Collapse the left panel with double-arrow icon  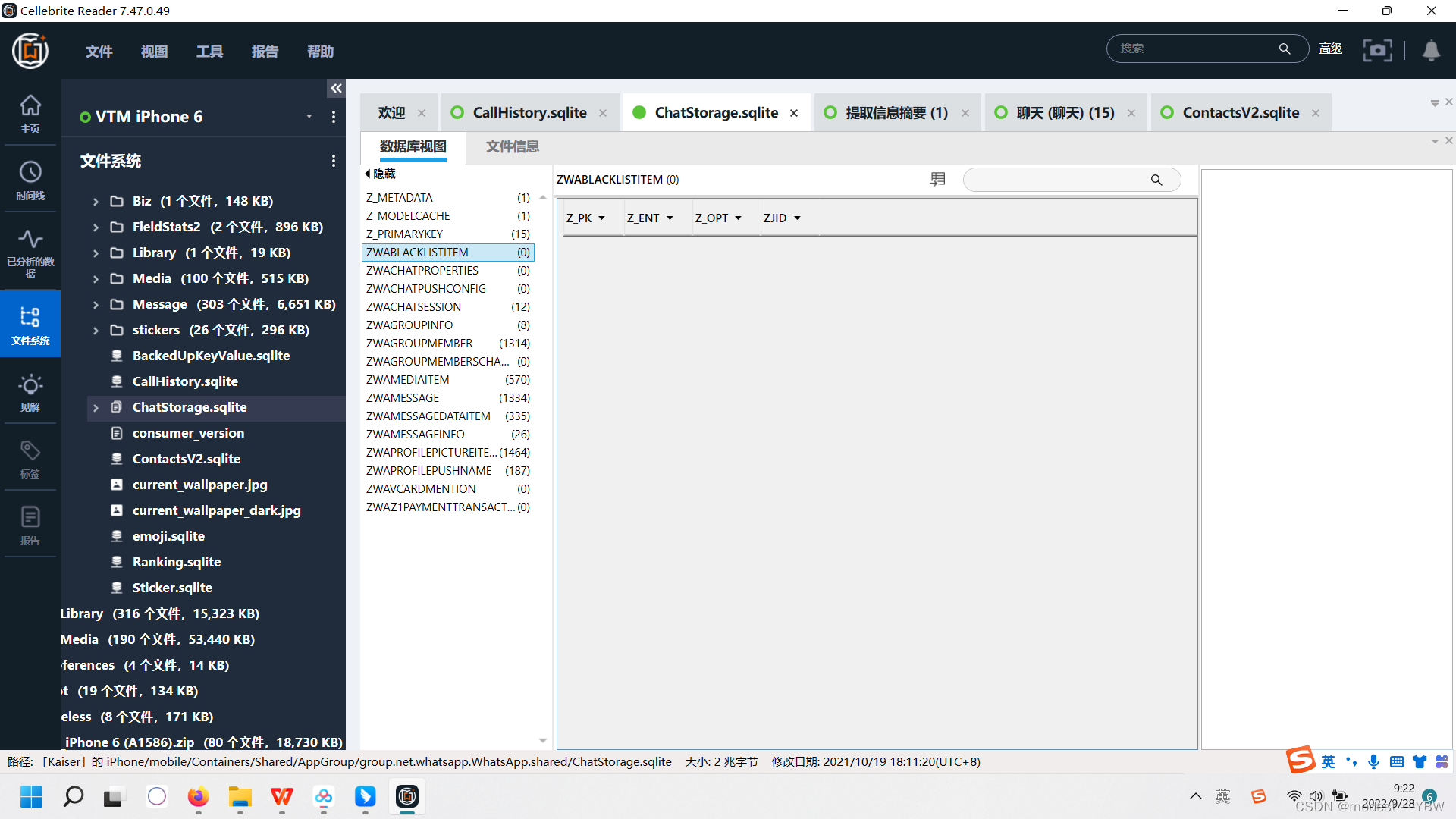pyautogui.click(x=336, y=89)
